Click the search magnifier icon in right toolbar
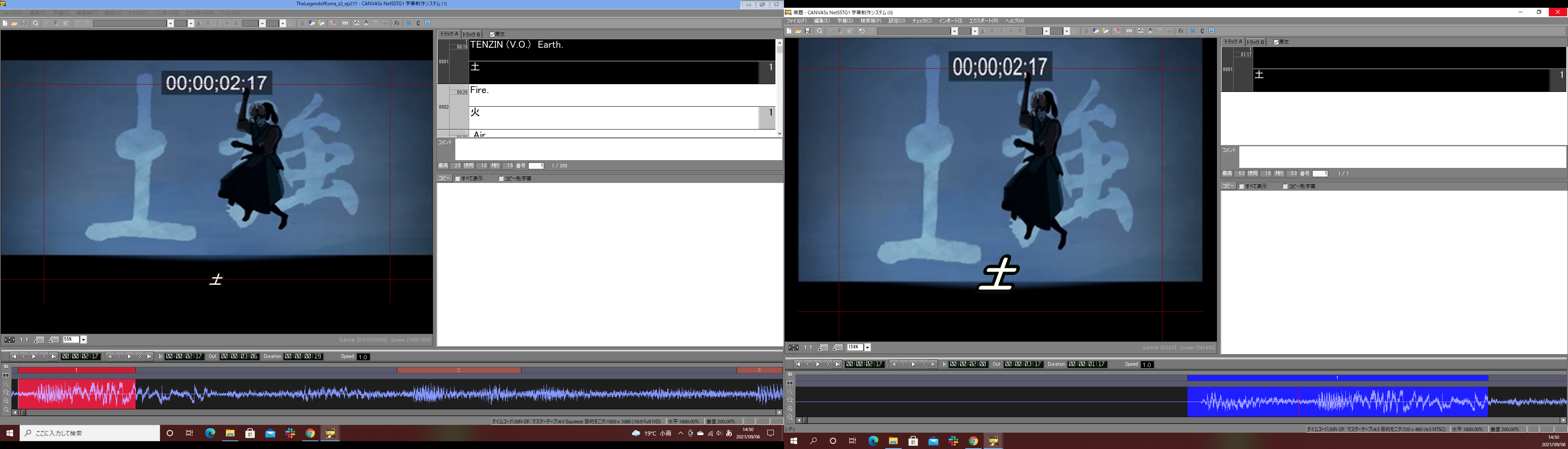Viewport: 1568px width, 449px height. [x=820, y=31]
